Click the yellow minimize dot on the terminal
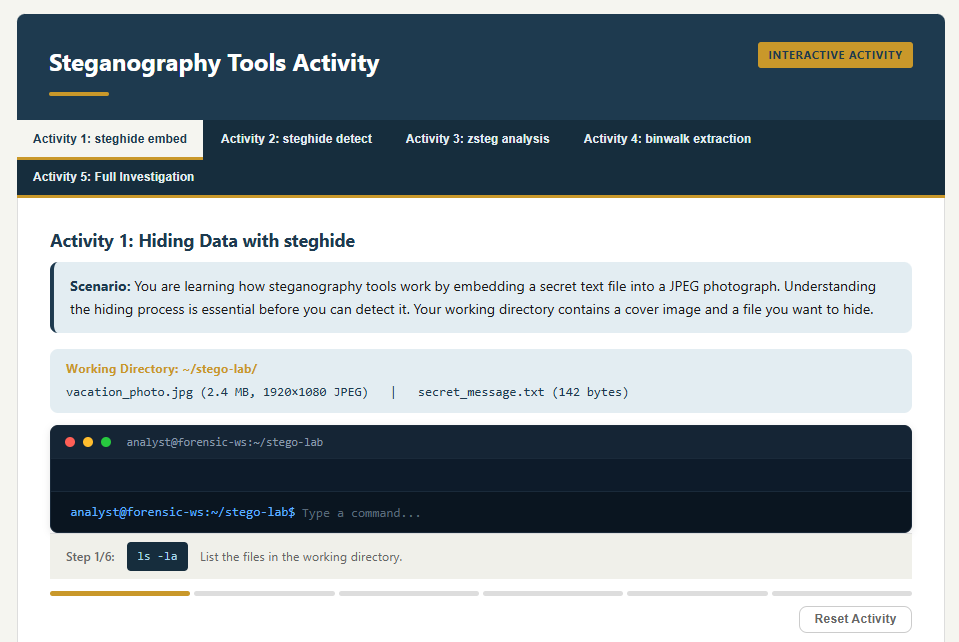 pos(87,441)
